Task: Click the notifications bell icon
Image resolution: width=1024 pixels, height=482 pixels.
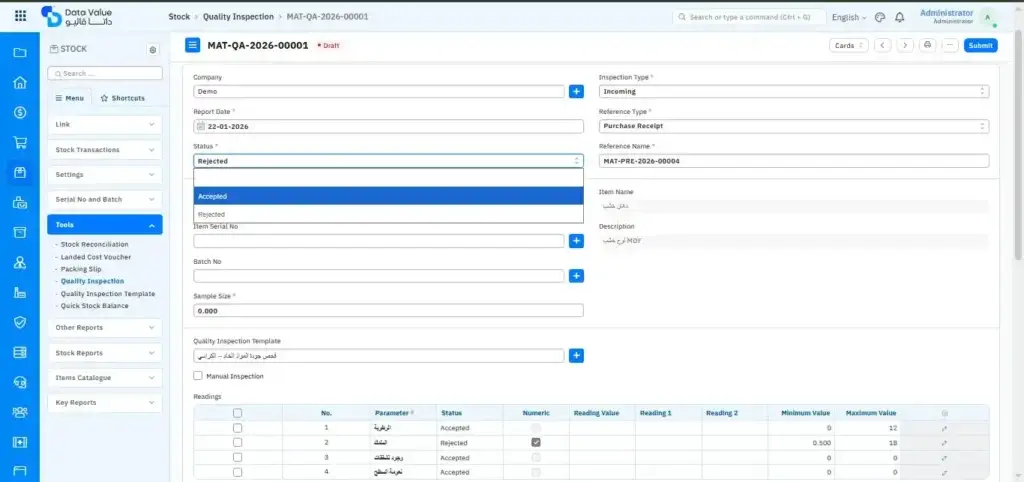Action: pyautogui.click(x=900, y=17)
